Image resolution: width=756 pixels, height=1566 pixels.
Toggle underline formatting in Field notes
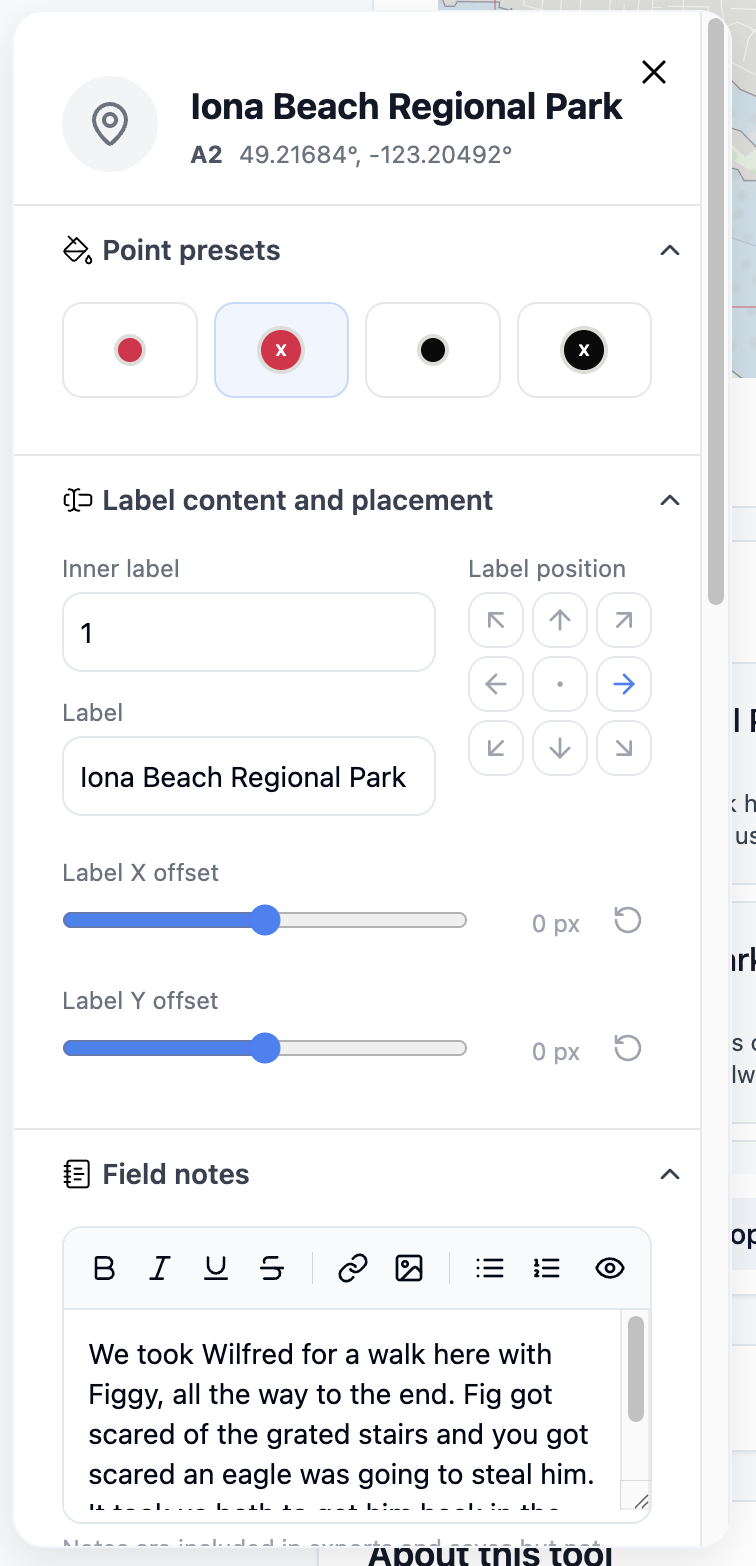click(x=216, y=1269)
